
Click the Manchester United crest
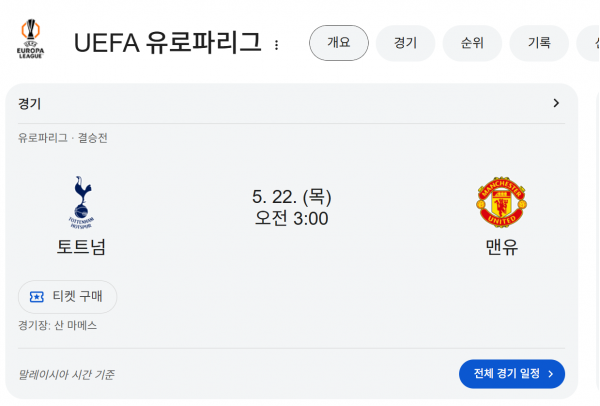[x=501, y=202]
